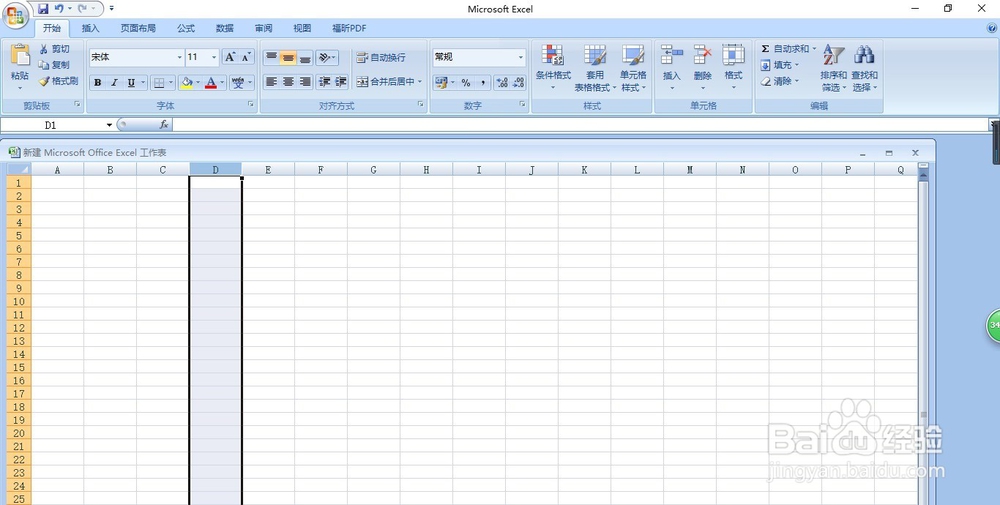Switch to the 插入 ribbon tab

pyautogui.click(x=91, y=28)
